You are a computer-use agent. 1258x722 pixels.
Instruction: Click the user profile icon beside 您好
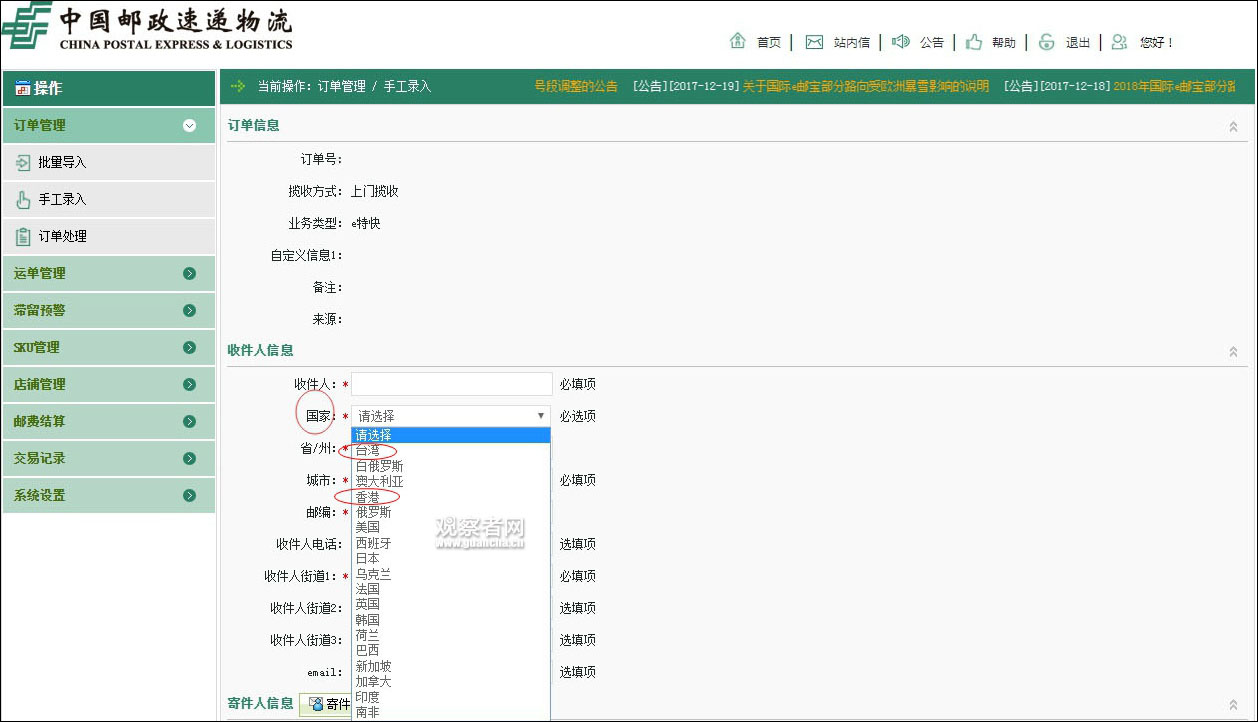click(1119, 41)
